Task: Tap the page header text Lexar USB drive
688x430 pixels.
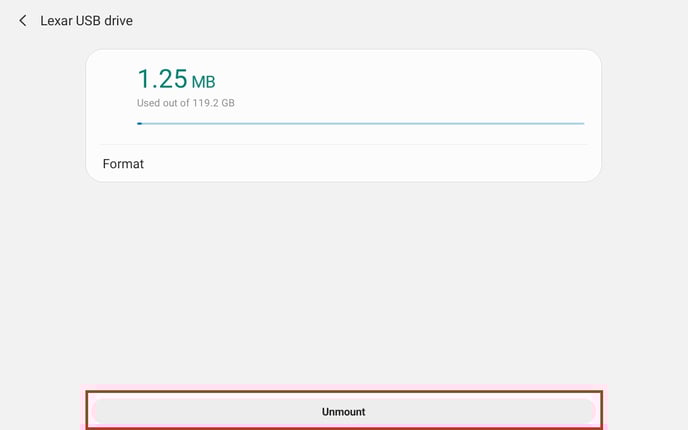Action: (86, 20)
